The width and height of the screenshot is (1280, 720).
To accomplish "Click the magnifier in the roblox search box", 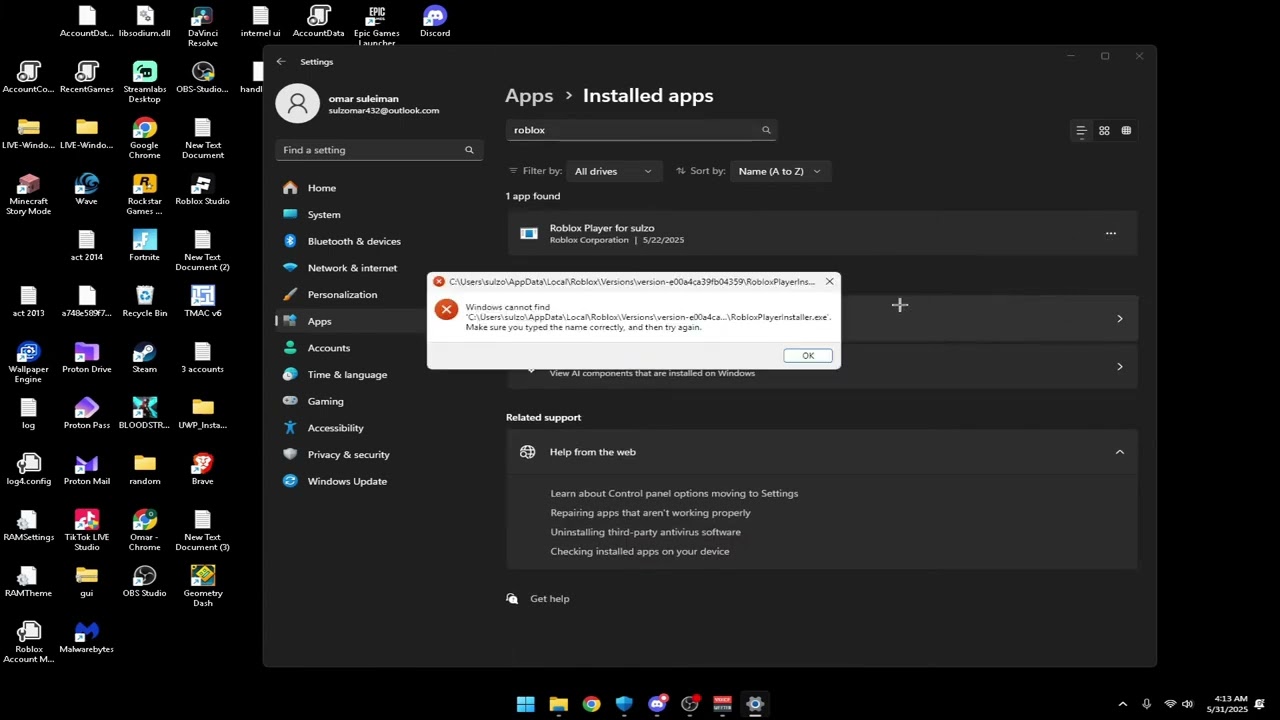I will (x=766, y=130).
